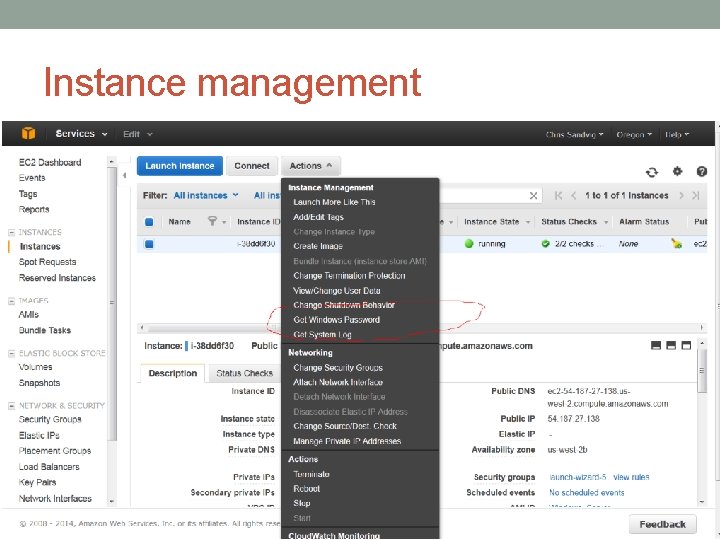The height and width of the screenshot is (540, 720).
Task: Click the green status checks icon
Action: [546, 244]
